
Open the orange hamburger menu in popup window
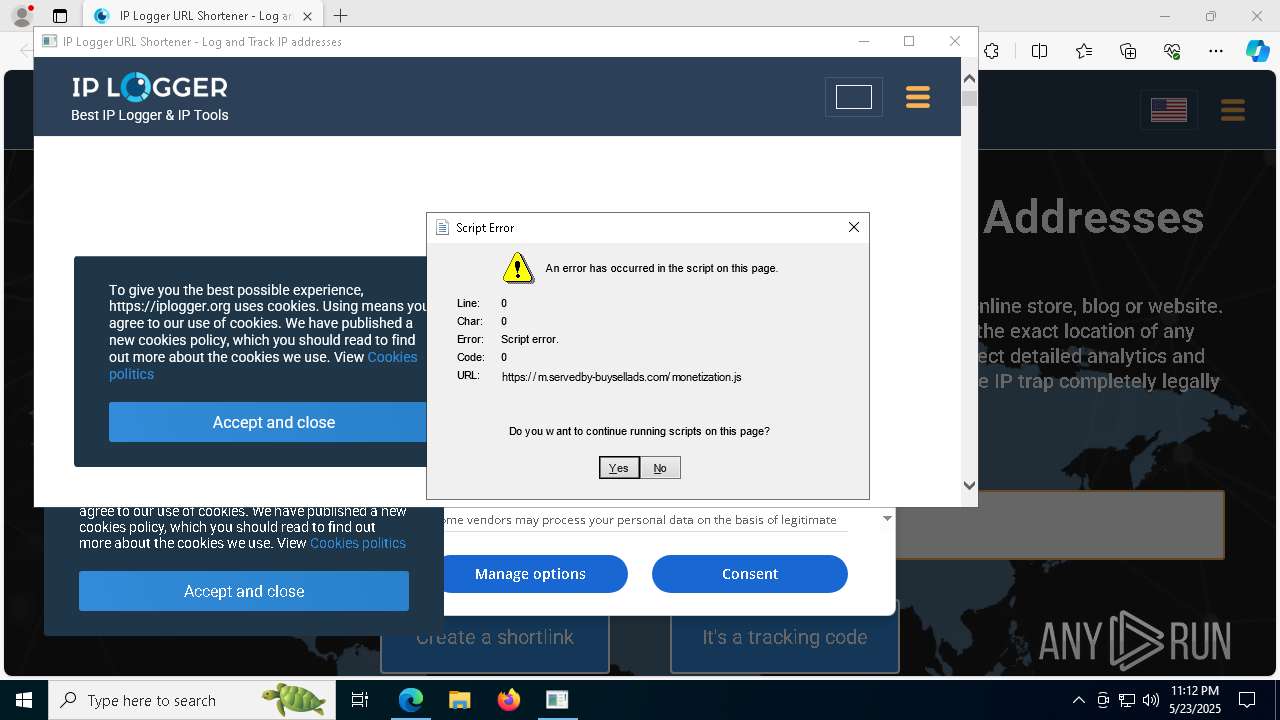click(x=917, y=97)
